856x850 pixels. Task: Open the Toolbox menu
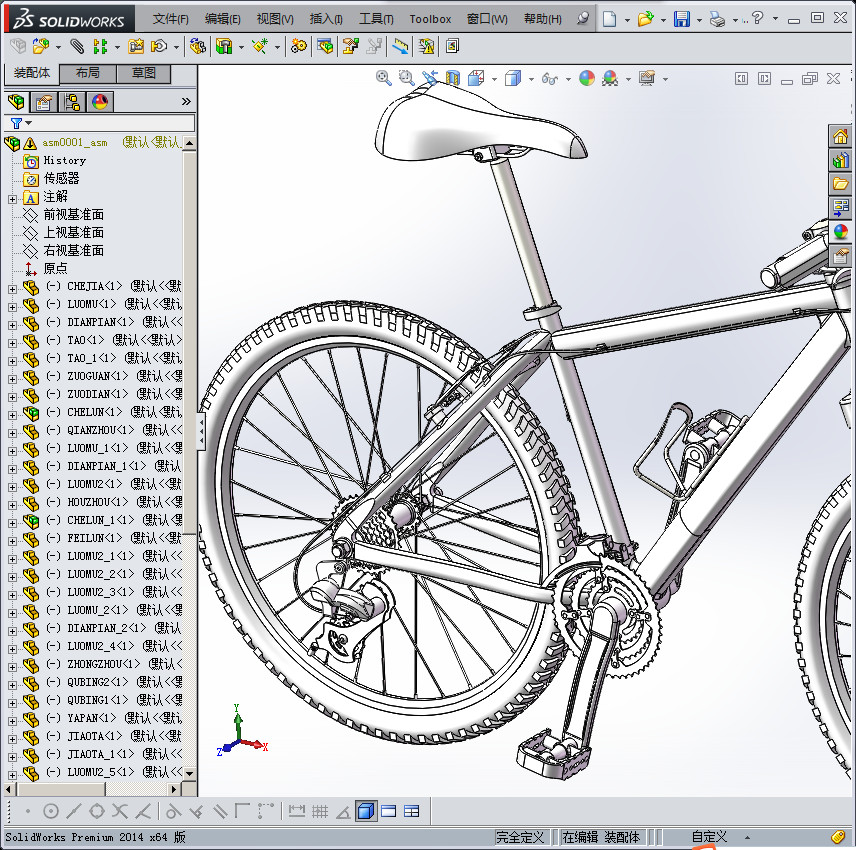point(430,19)
